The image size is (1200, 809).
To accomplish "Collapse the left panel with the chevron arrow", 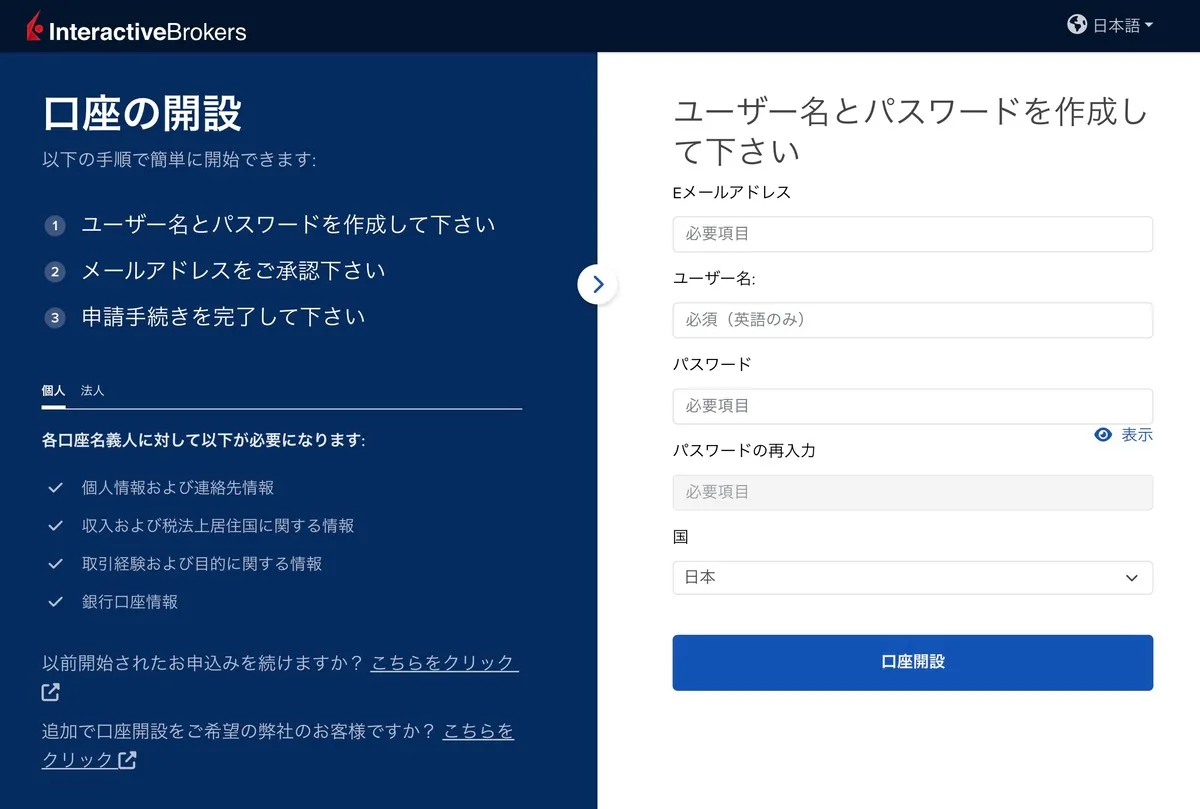I will pyautogui.click(x=598, y=285).
